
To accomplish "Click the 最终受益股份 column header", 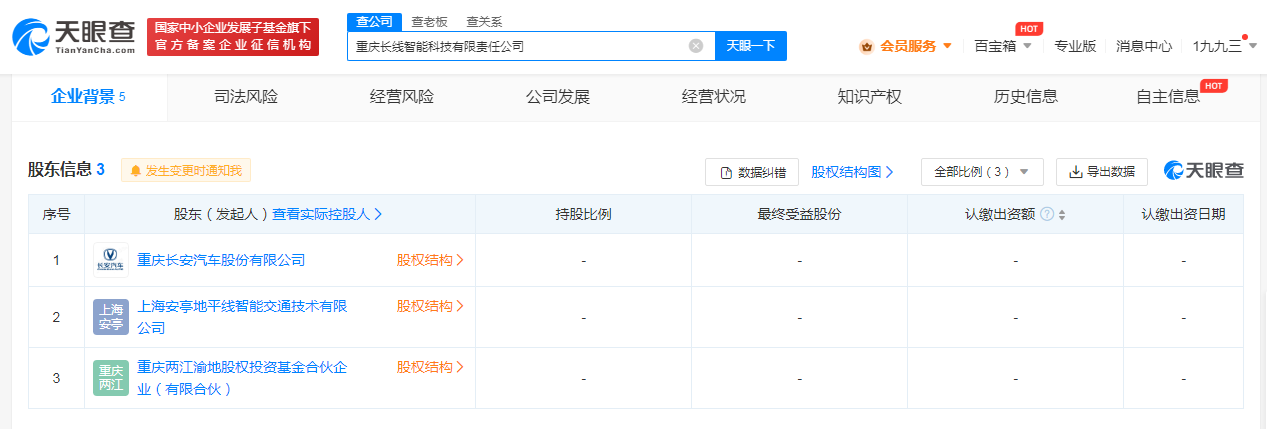I will [x=799, y=214].
